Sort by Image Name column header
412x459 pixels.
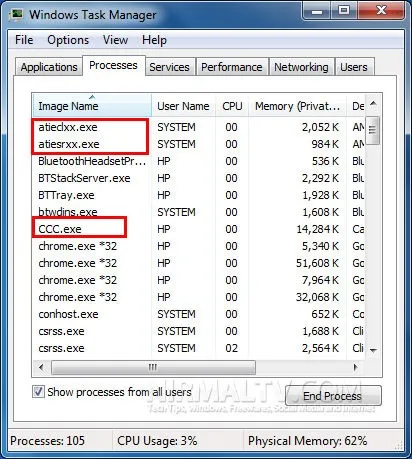(92, 106)
